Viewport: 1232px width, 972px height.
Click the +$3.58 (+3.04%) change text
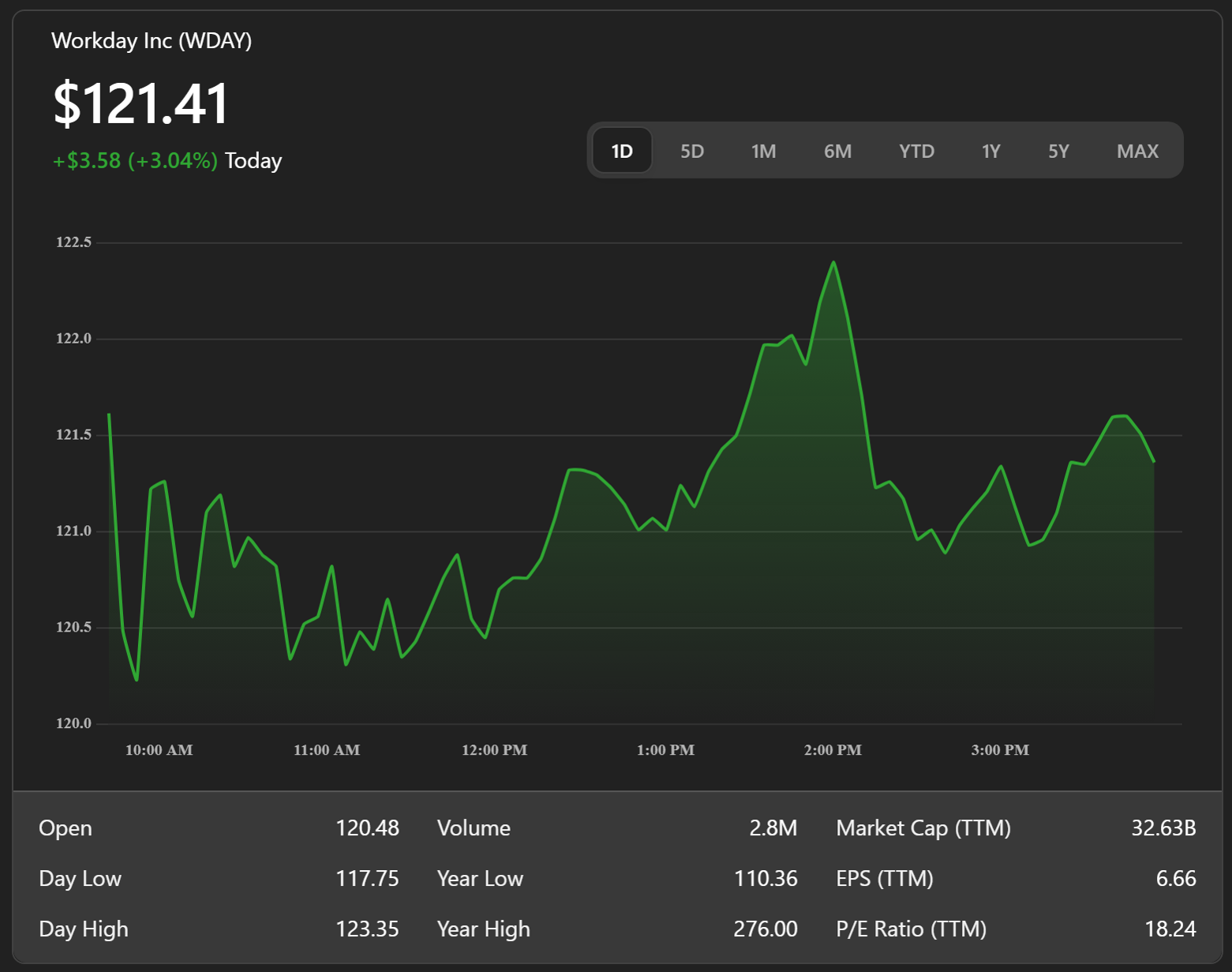135,160
